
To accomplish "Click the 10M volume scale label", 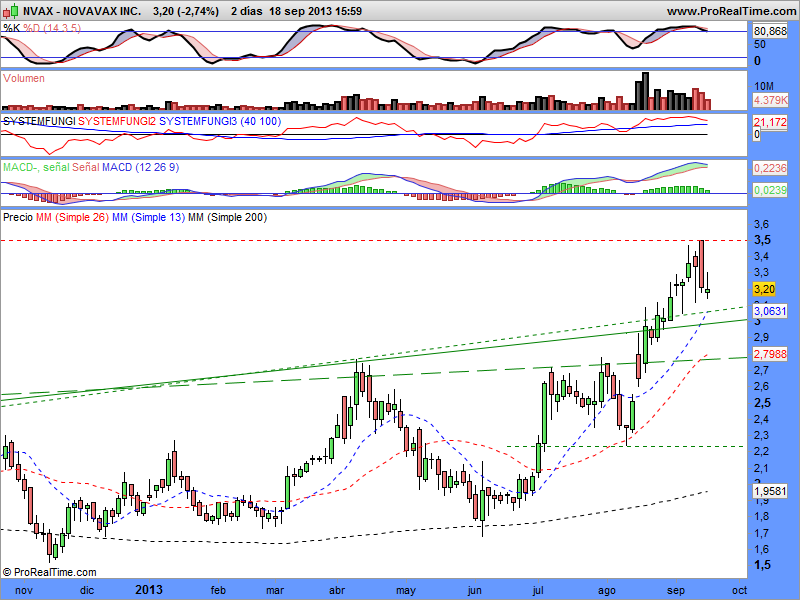I will pyautogui.click(x=764, y=86).
